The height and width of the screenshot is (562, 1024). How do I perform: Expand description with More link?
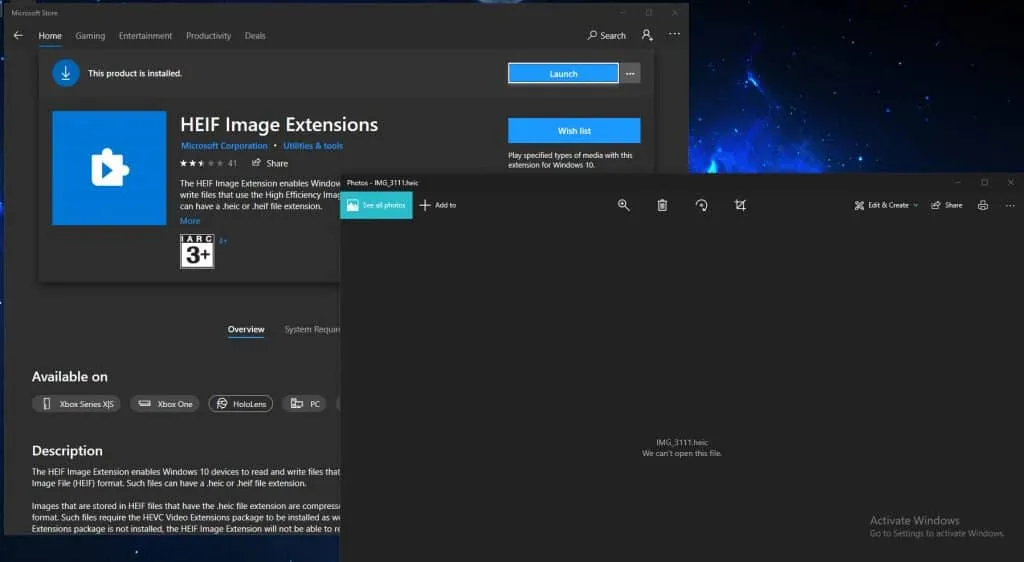tap(190, 221)
